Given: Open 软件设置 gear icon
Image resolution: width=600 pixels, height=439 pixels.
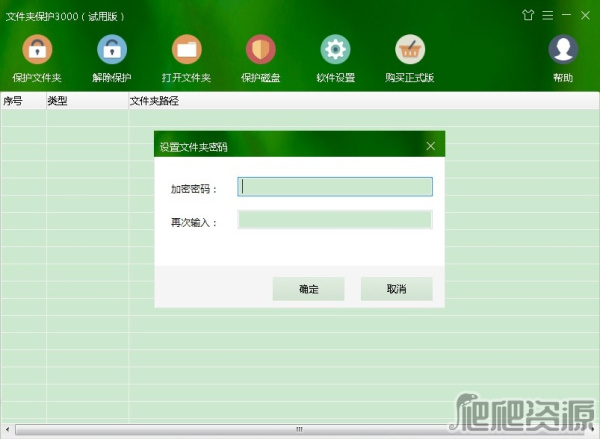Looking at the screenshot, I should coord(335,49).
